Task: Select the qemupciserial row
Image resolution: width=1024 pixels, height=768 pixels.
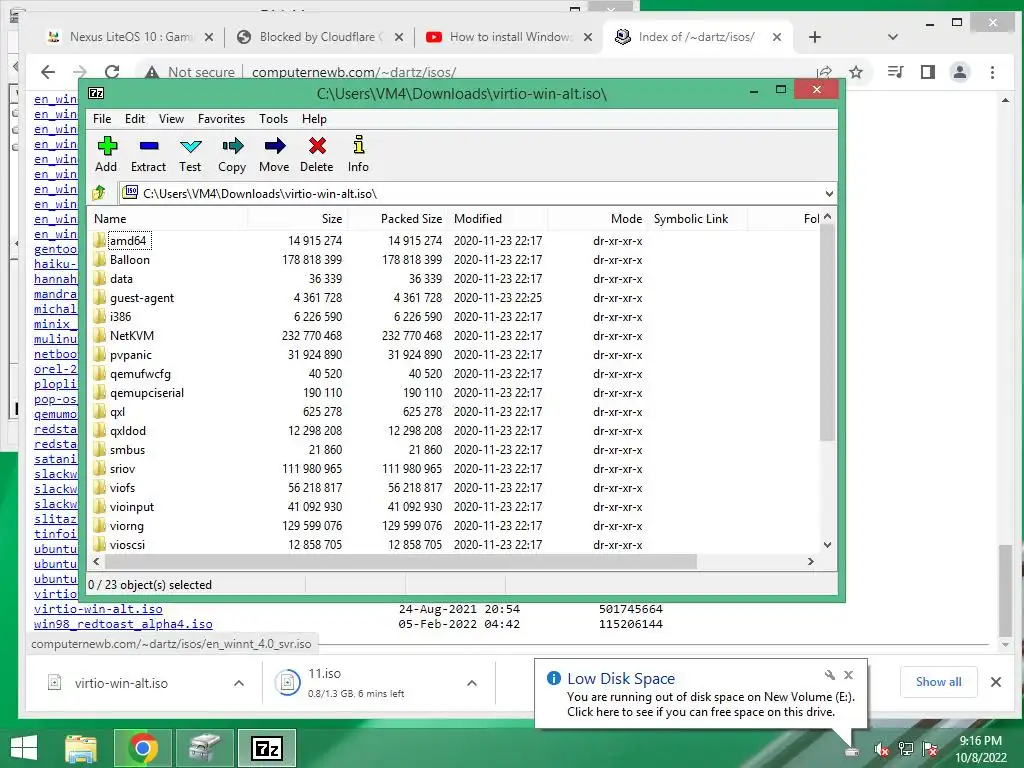Action: (x=455, y=392)
